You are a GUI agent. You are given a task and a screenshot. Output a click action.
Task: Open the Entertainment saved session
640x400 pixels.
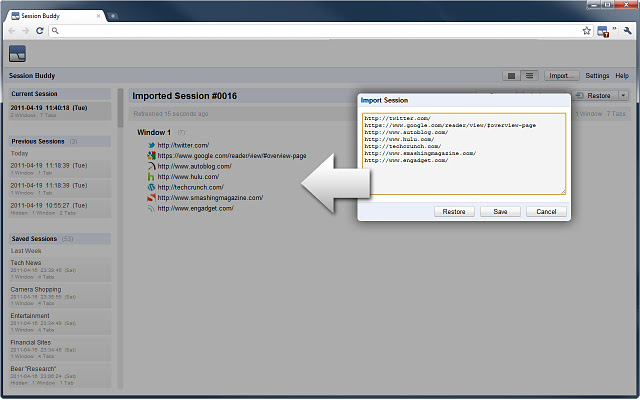[60, 322]
